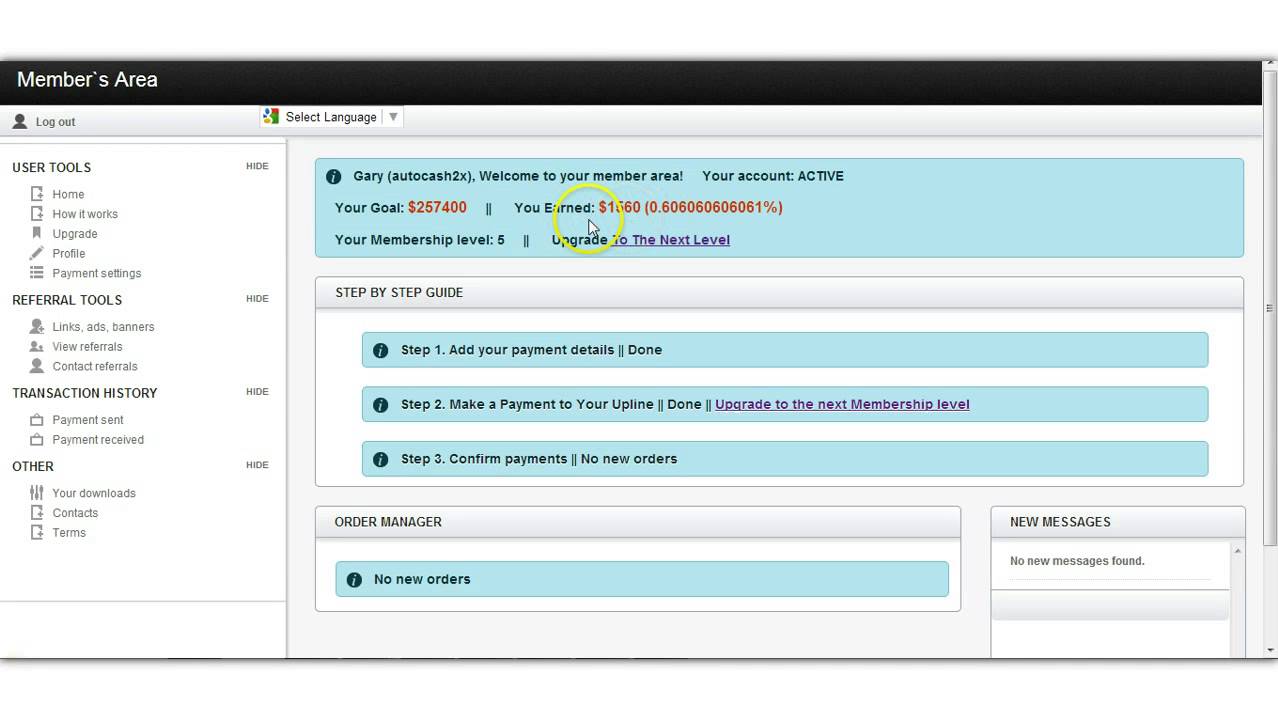
Task: Click the Your Goal amount $257400
Action: point(437,207)
